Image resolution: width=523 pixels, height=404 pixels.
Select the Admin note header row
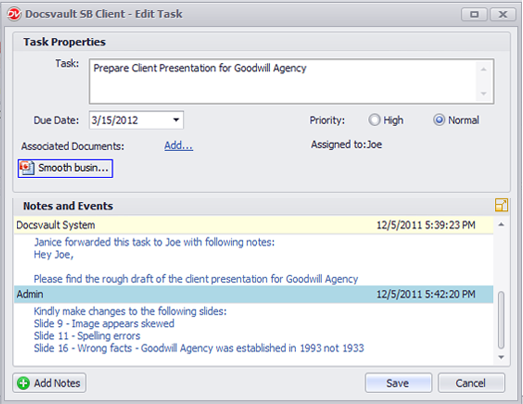(253, 294)
